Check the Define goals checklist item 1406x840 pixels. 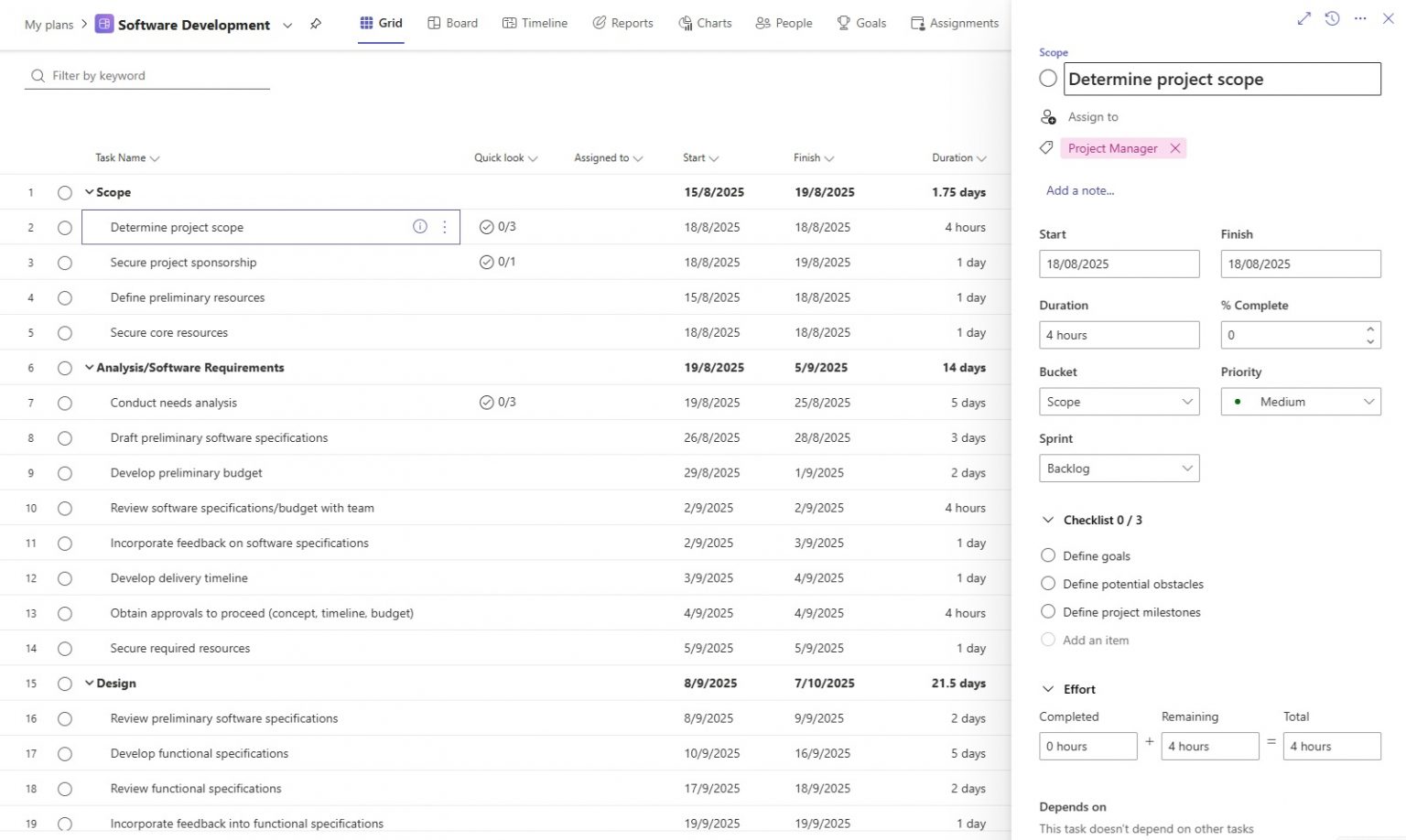tap(1048, 555)
